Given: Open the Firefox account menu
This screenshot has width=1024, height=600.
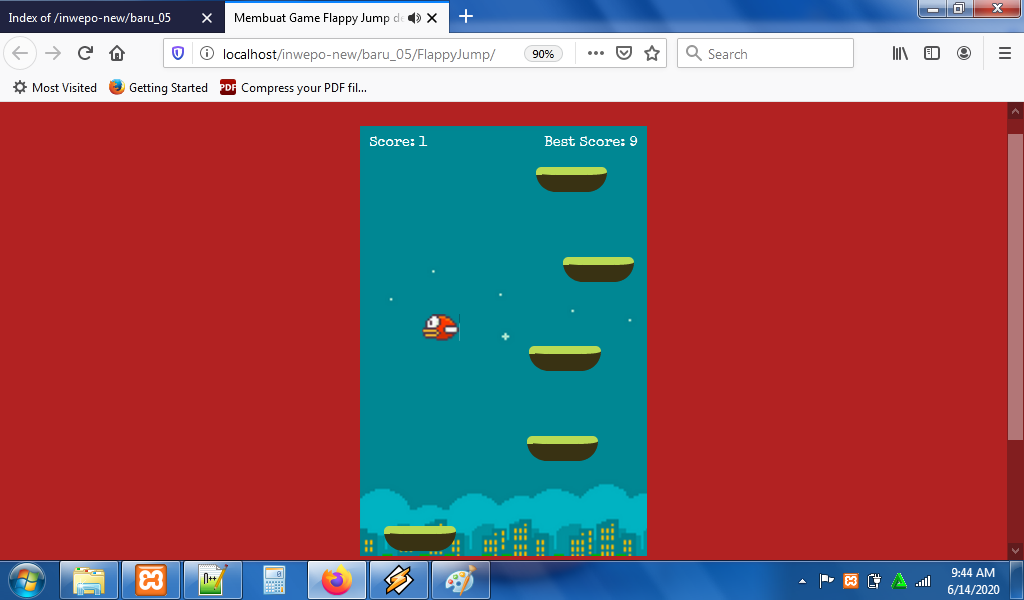Looking at the screenshot, I should (964, 54).
